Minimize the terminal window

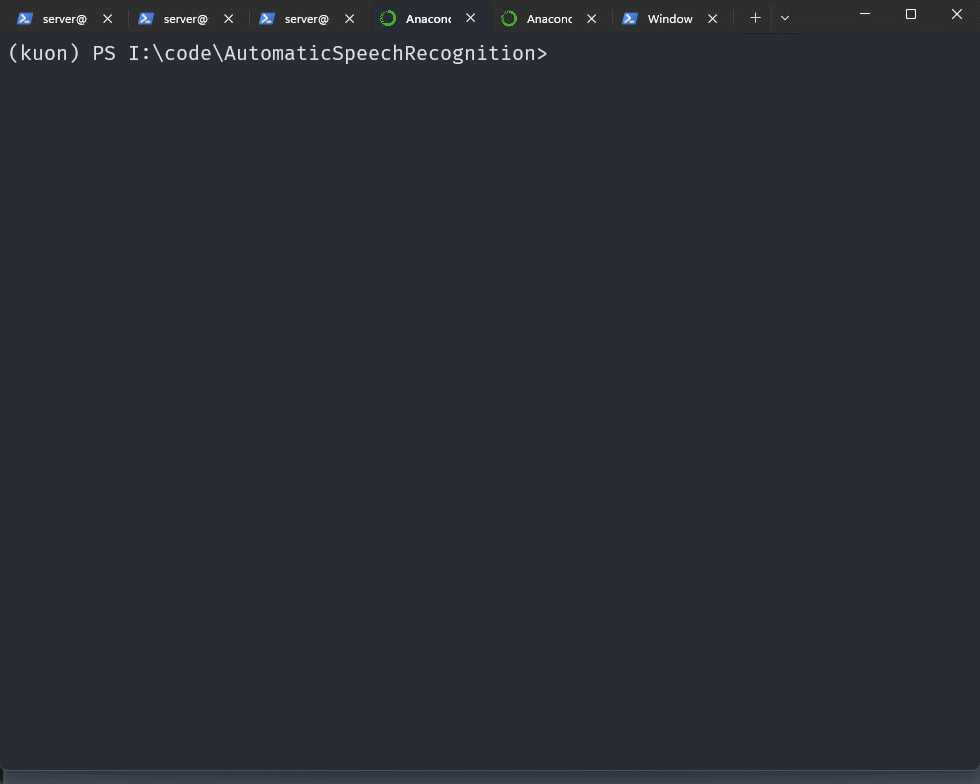click(865, 14)
